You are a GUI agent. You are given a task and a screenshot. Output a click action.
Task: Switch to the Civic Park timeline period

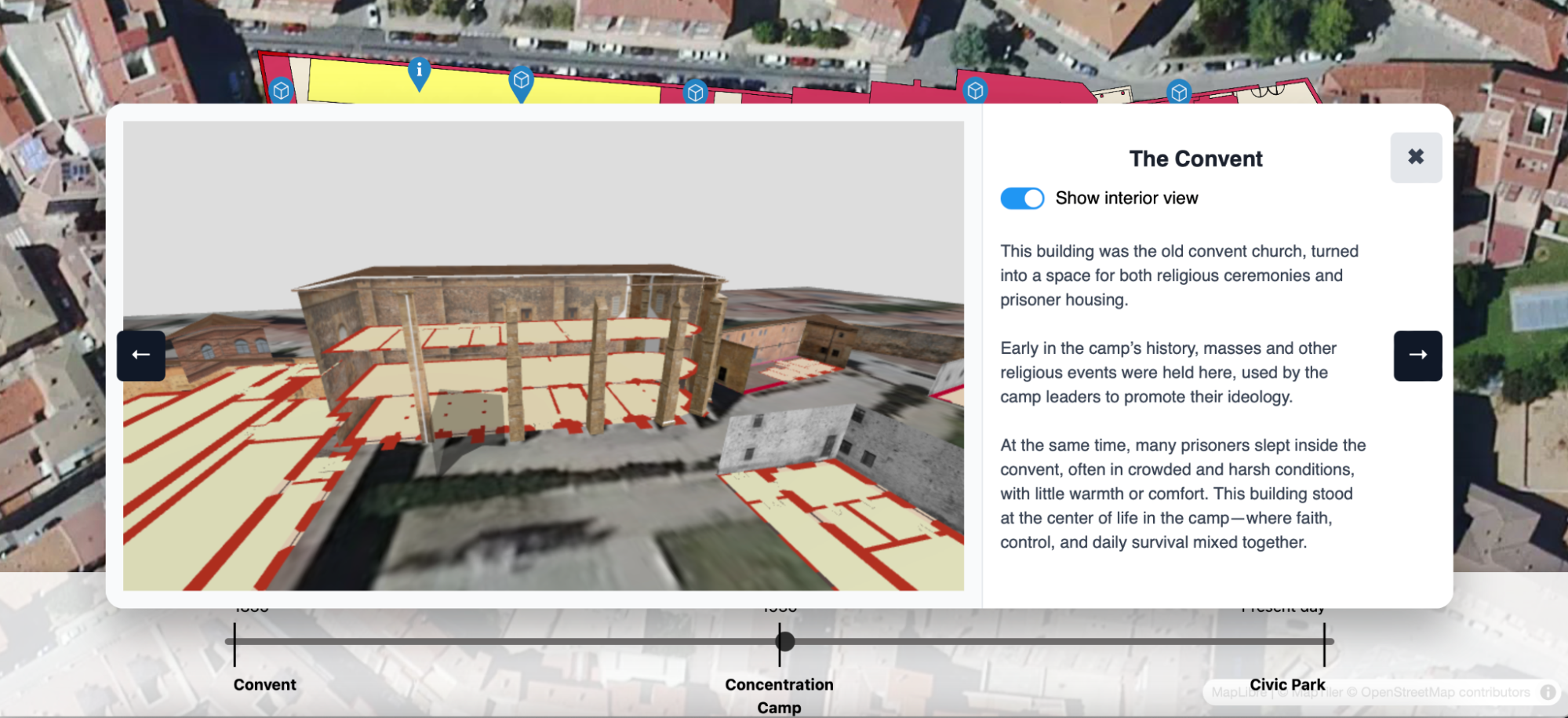coord(1286,684)
